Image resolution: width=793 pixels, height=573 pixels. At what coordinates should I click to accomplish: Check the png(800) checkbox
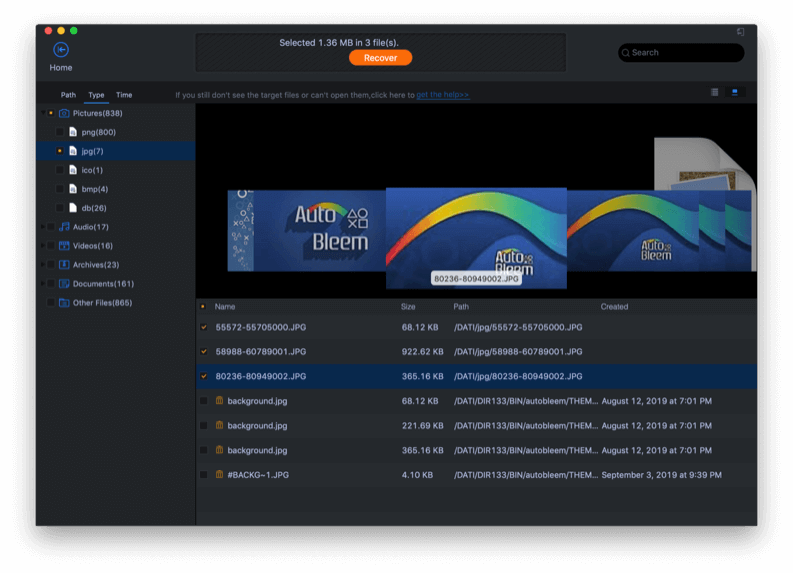click(60, 132)
